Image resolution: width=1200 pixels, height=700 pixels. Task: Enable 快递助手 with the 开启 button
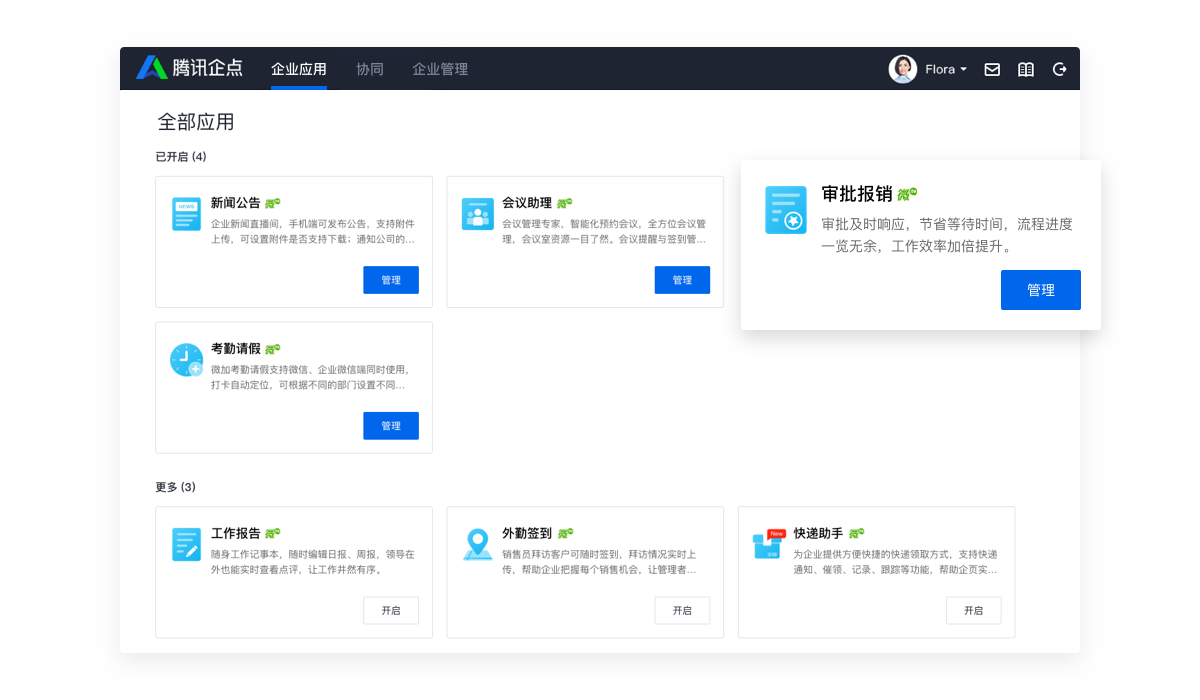coord(973,610)
